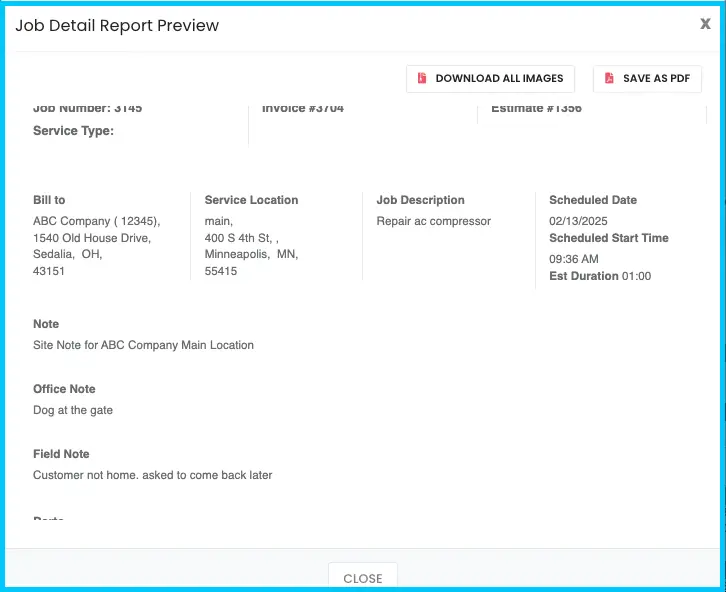726x592 pixels.
Task: Select the Job Detail Report Preview title
Action: click(117, 25)
